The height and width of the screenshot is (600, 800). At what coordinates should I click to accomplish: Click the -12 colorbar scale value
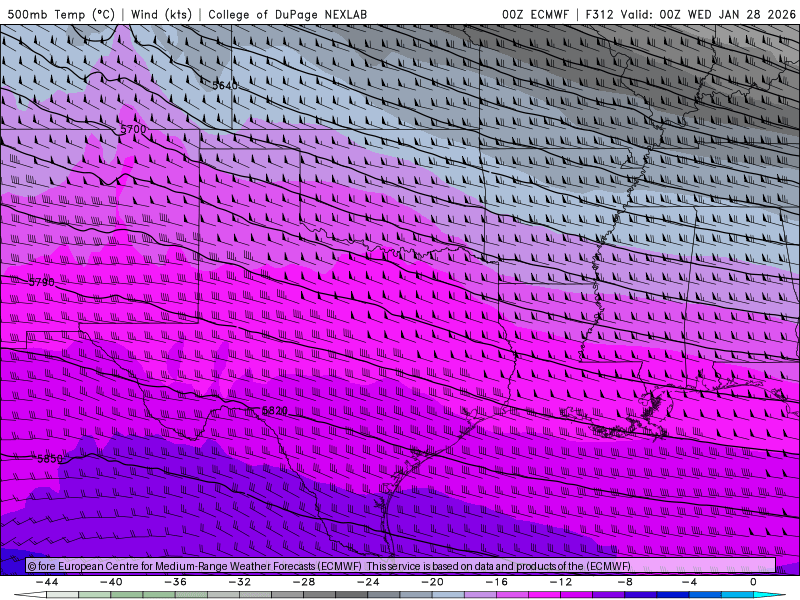coord(561,582)
